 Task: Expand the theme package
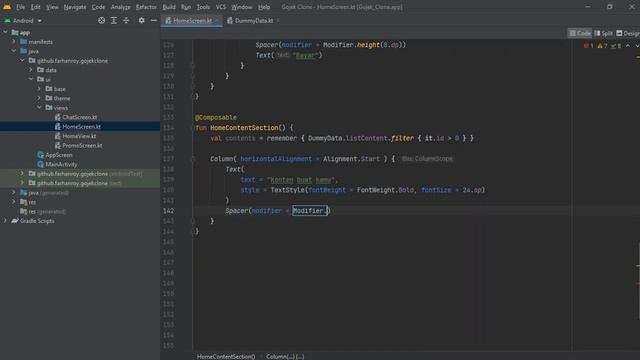[x=40, y=98]
